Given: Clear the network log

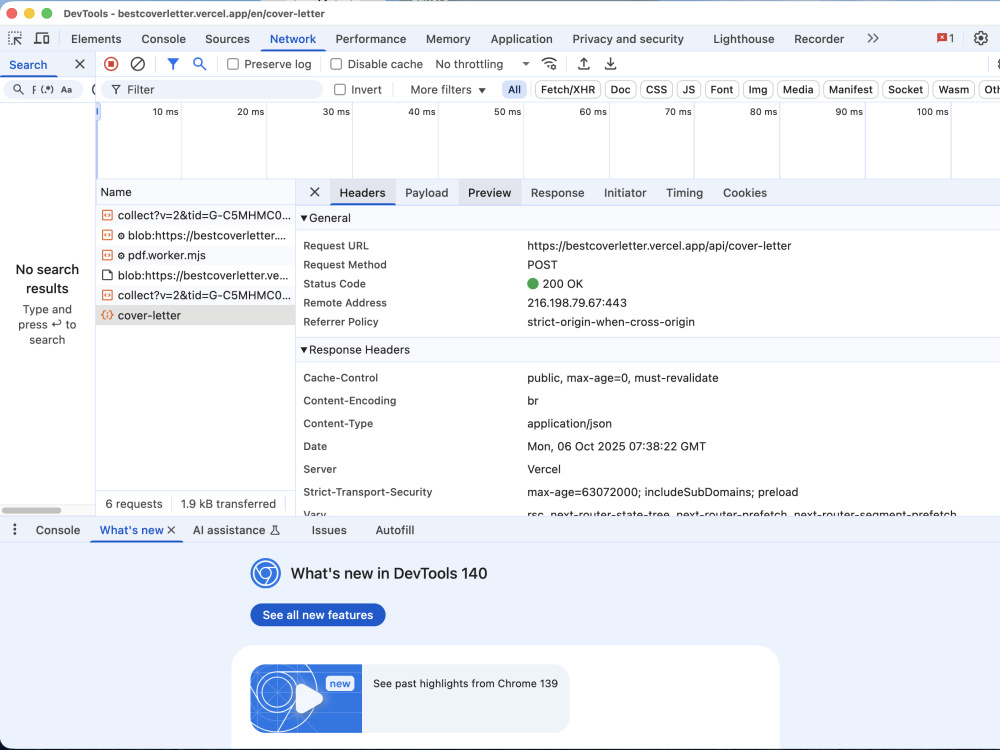Looking at the screenshot, I should coord(138,64).
